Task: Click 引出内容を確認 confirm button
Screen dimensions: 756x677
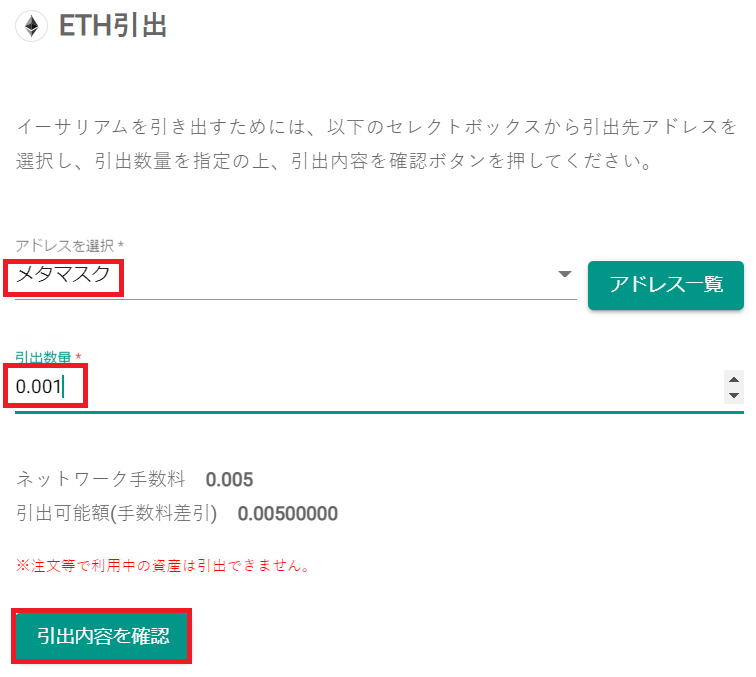Action: click(102, 636)
